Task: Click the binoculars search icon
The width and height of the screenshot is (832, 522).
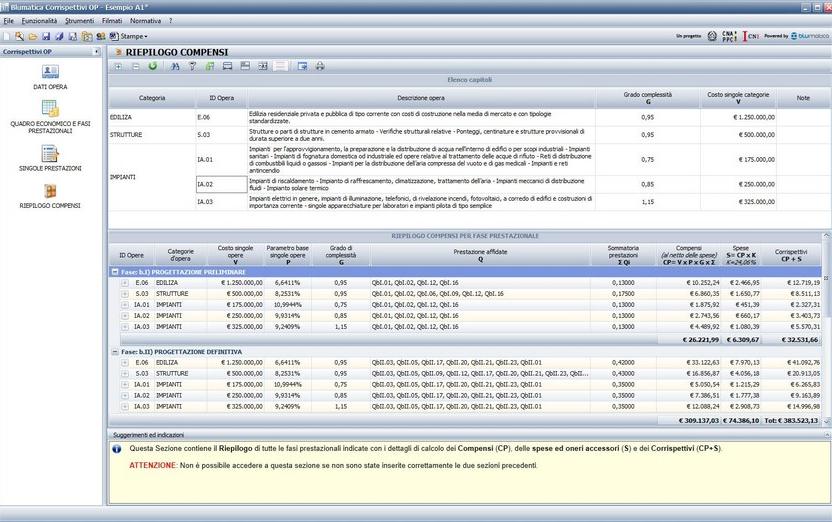Action: [x=175, y=66]
